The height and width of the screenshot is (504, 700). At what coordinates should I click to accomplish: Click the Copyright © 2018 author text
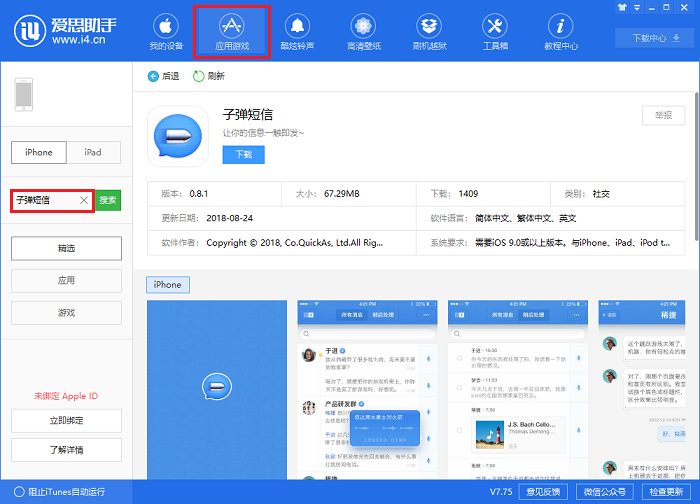click(295, 243)
